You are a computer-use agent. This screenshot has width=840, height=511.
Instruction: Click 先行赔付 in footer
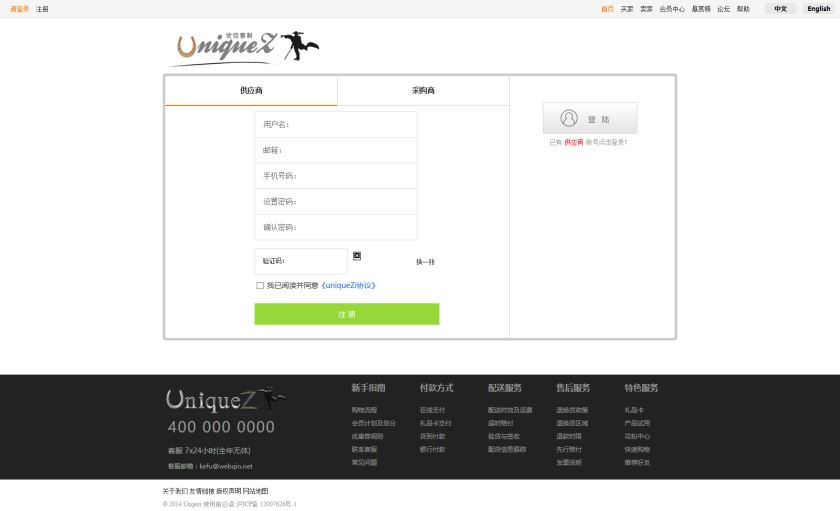point(569,449)
